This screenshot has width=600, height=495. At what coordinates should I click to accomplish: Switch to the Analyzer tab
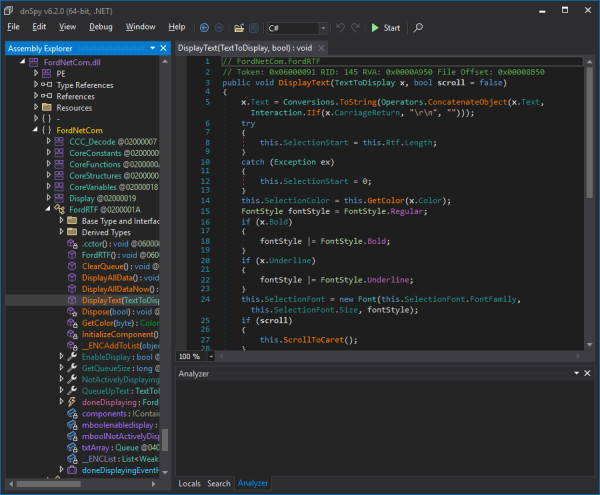253,483
